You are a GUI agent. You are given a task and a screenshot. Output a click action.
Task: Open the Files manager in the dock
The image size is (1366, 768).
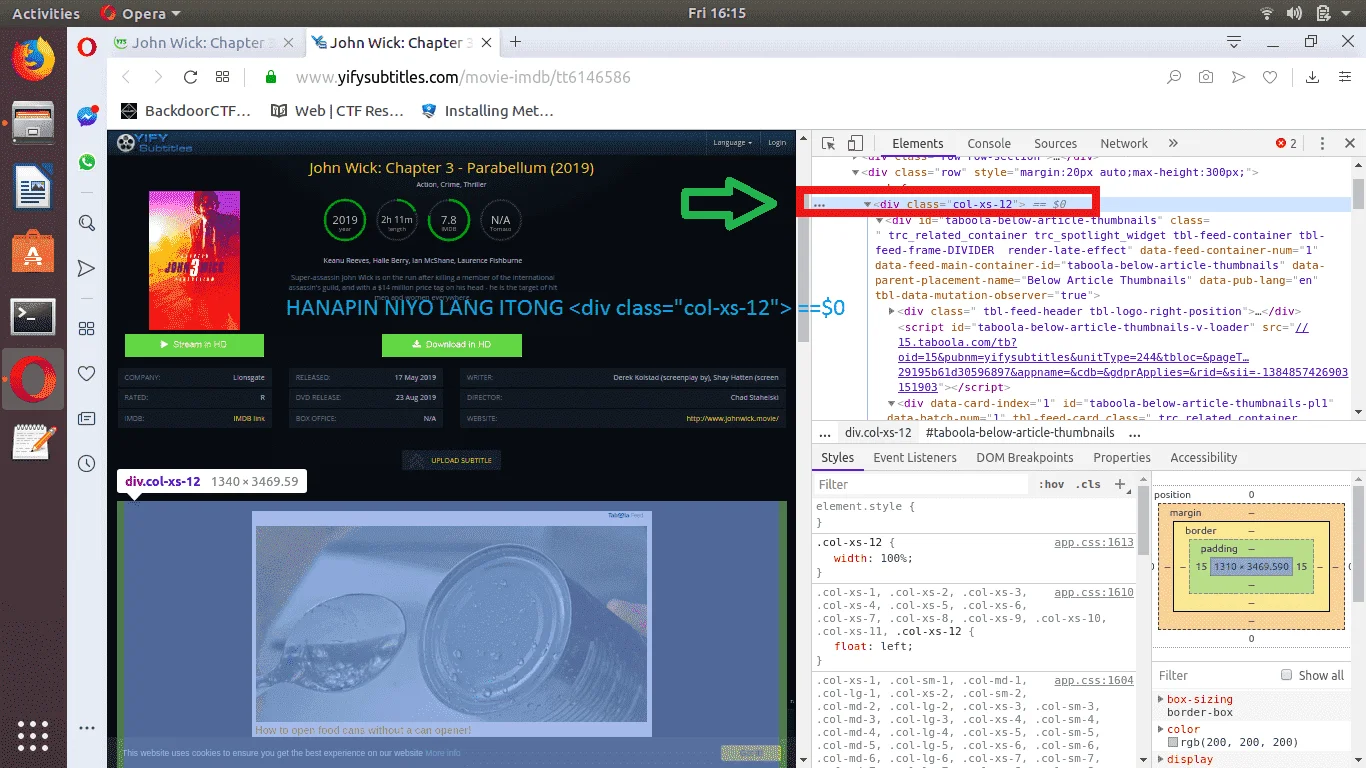32,122
